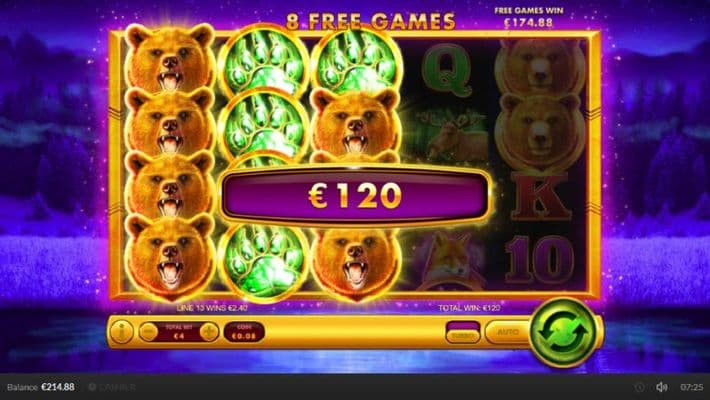Select the coin value €0.08 display
The width and height of the screenshot is (710, 400).
click(x=244, y=332)
